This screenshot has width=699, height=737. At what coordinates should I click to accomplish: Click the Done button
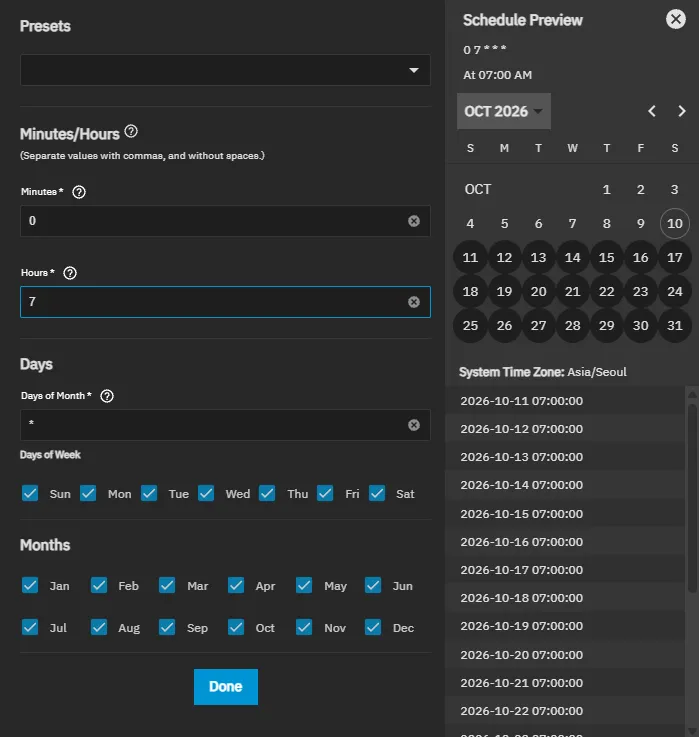(x=226, y=687)
